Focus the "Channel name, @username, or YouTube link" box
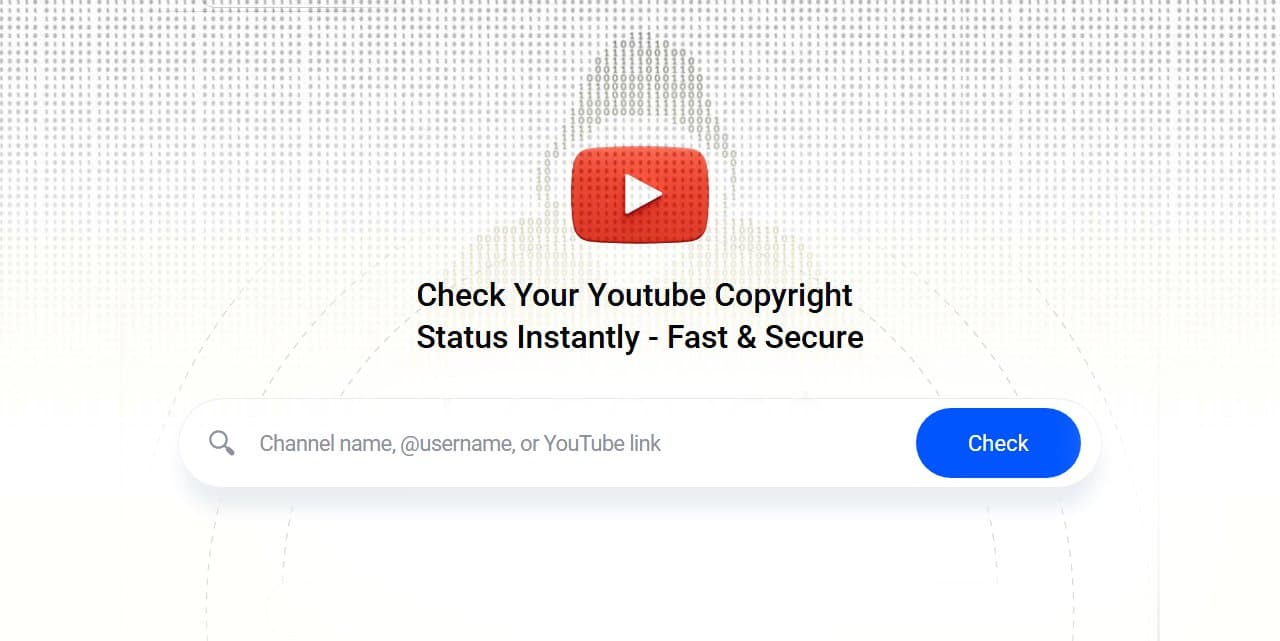Image resolution: width=1280 pixels, height=641 pixels. [x=578, y=443]
